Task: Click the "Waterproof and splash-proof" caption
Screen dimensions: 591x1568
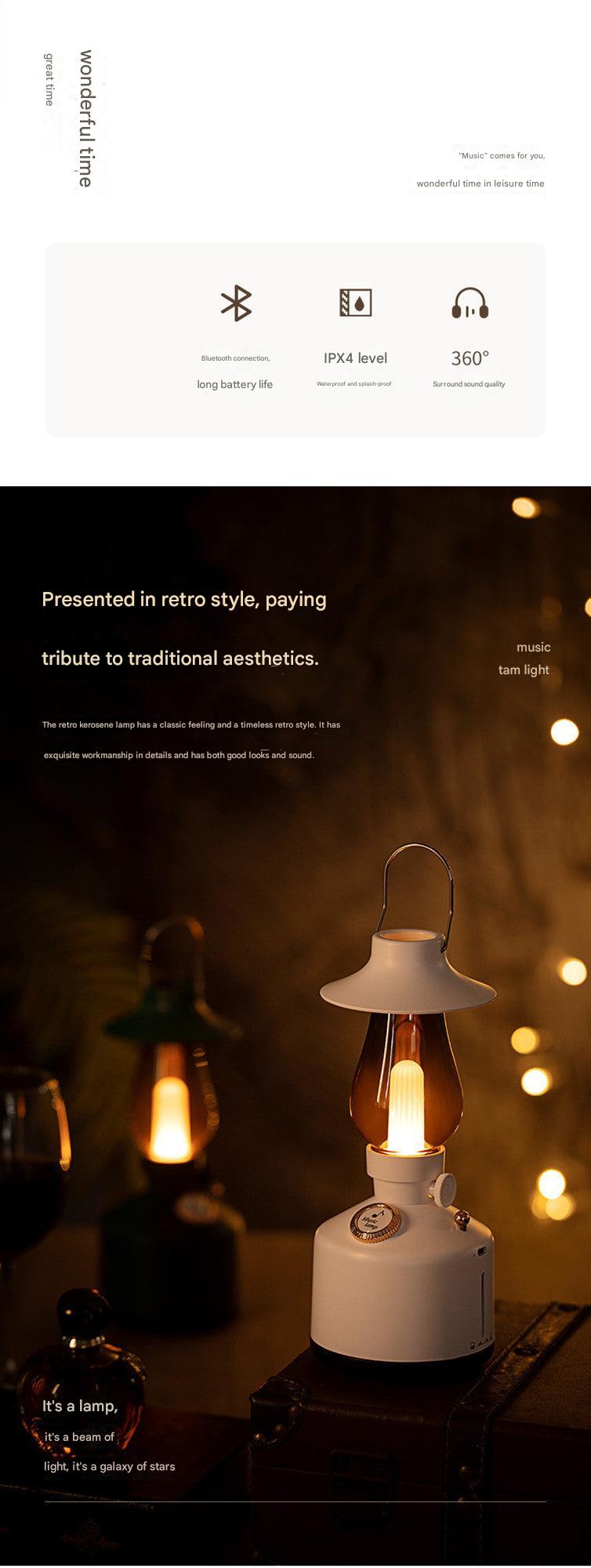Action: click(354, 384)
